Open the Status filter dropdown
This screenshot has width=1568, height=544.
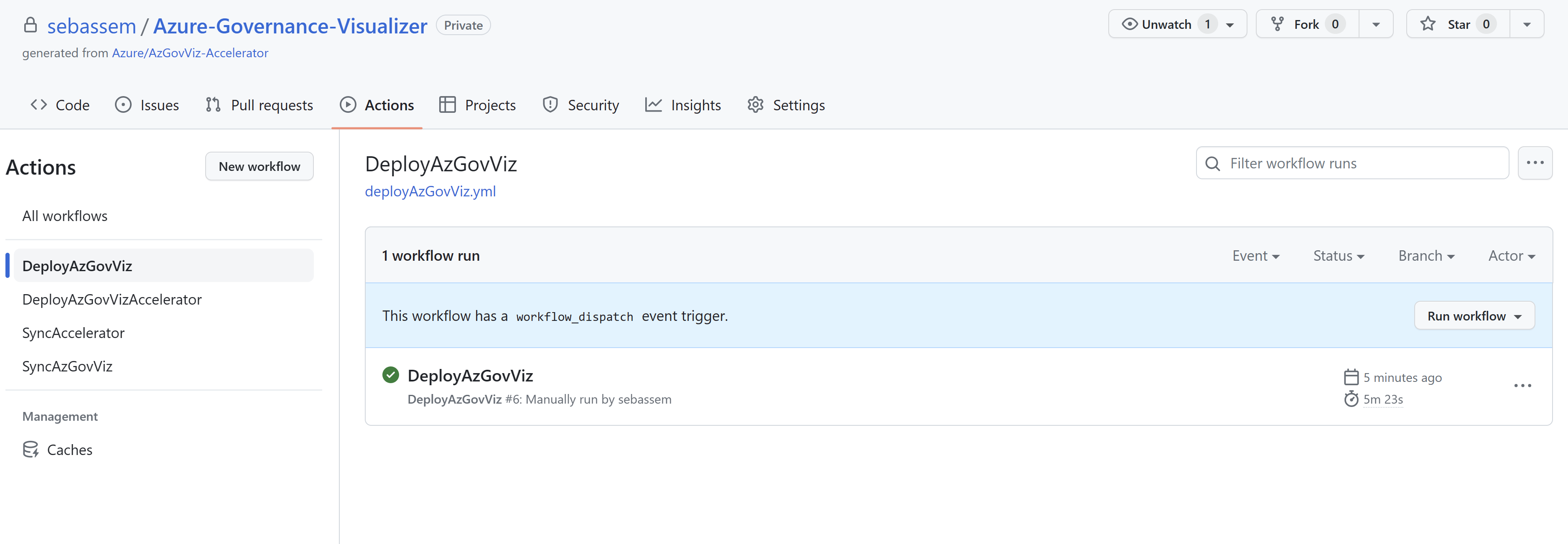tap(1339, 256)
